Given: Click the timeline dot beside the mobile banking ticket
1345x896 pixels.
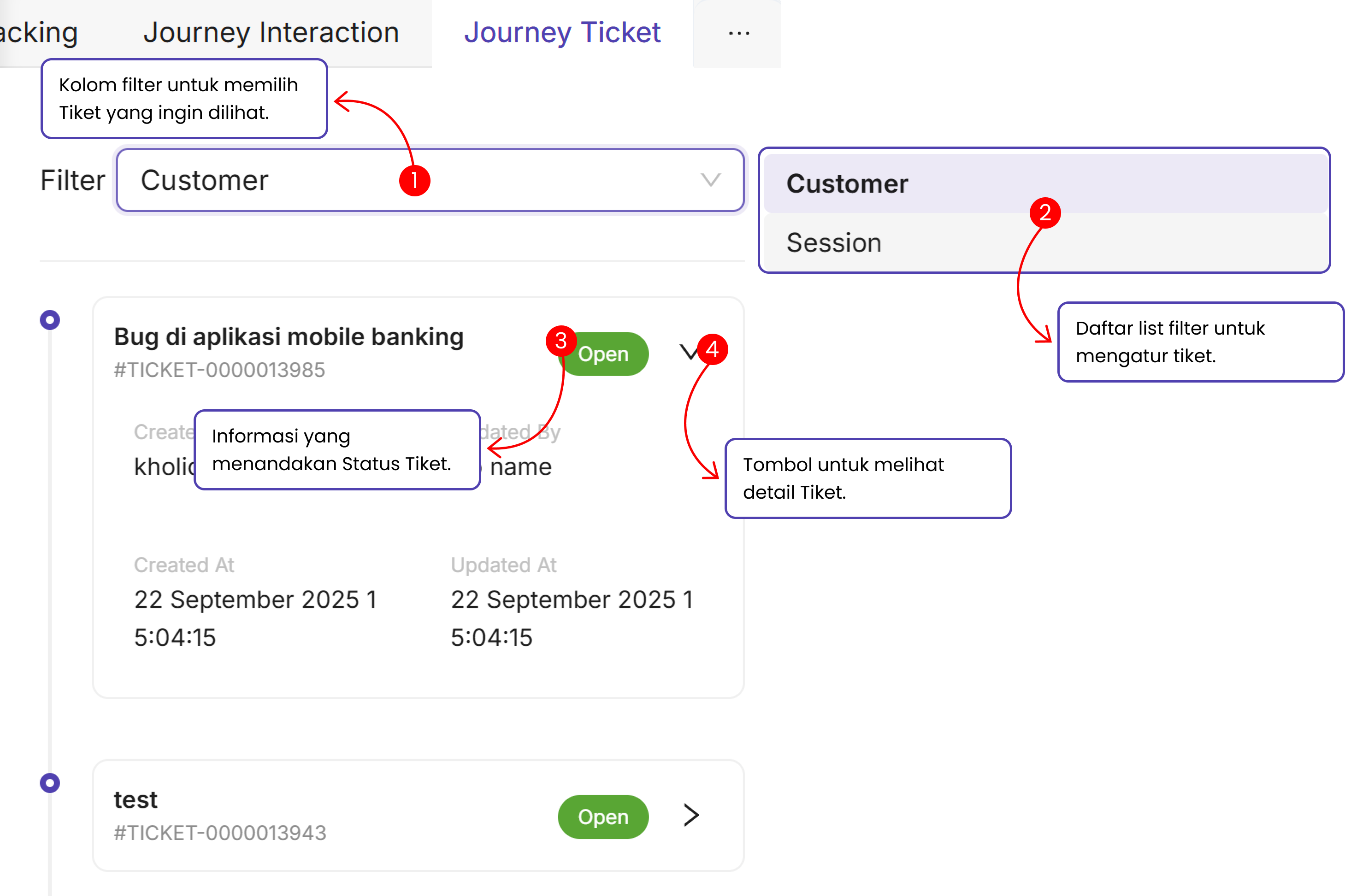Looking at the screenshot, I should coord(50,319).
